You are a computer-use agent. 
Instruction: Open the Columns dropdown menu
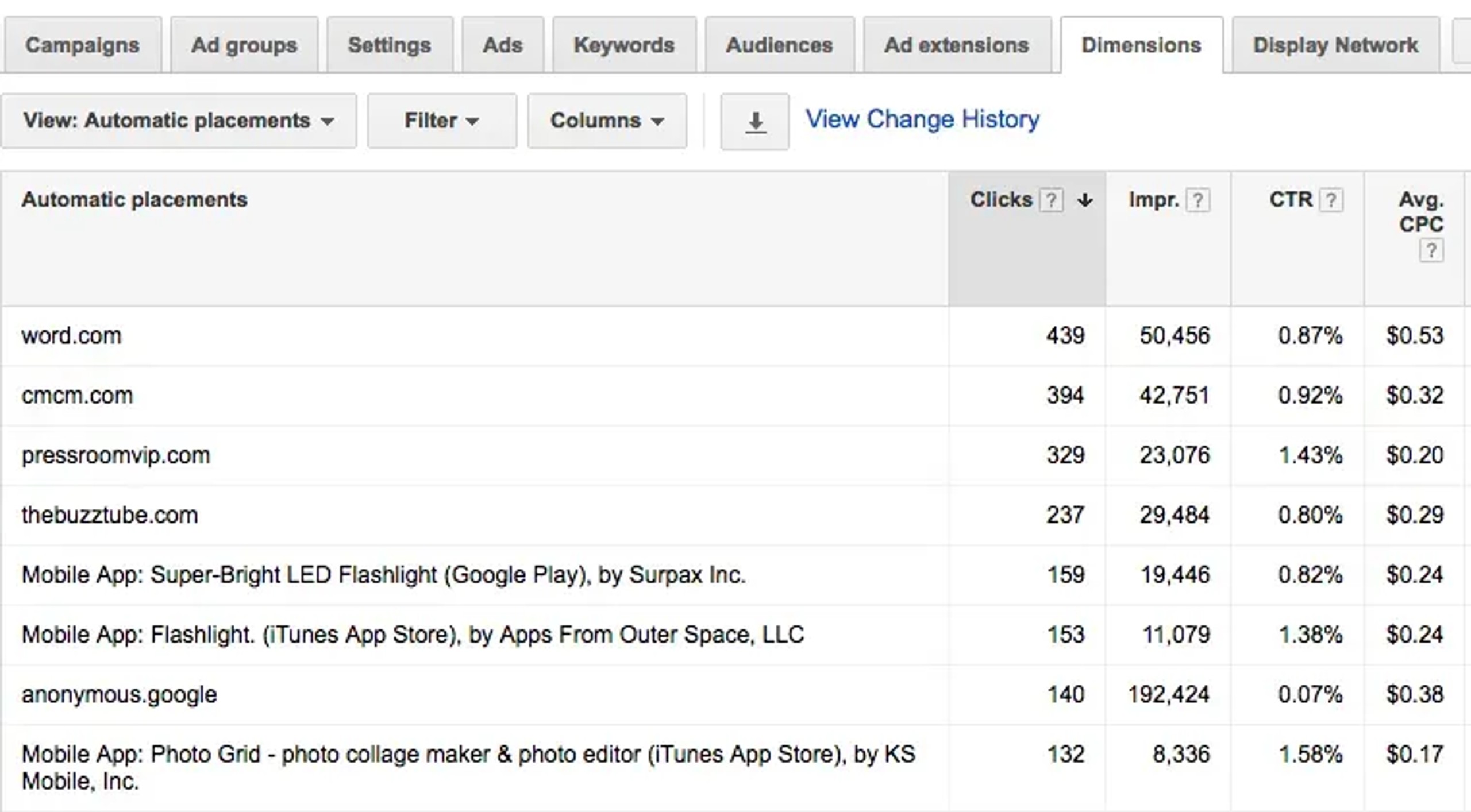[x=607, y=121]
